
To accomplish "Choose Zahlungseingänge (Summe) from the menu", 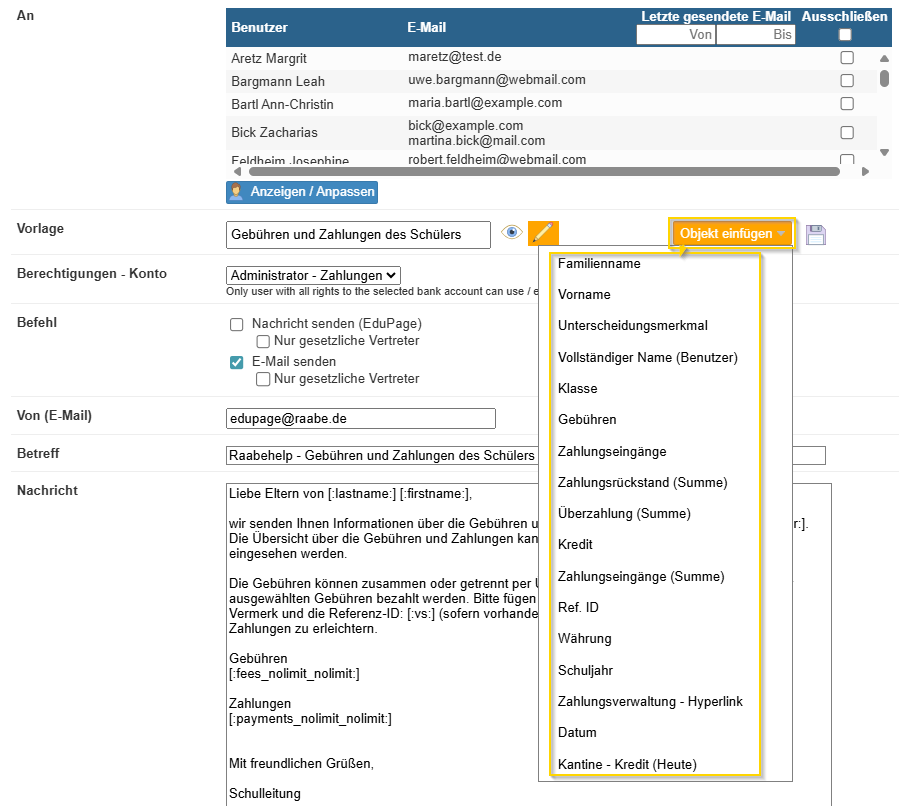I will click(x=641, y=577).
